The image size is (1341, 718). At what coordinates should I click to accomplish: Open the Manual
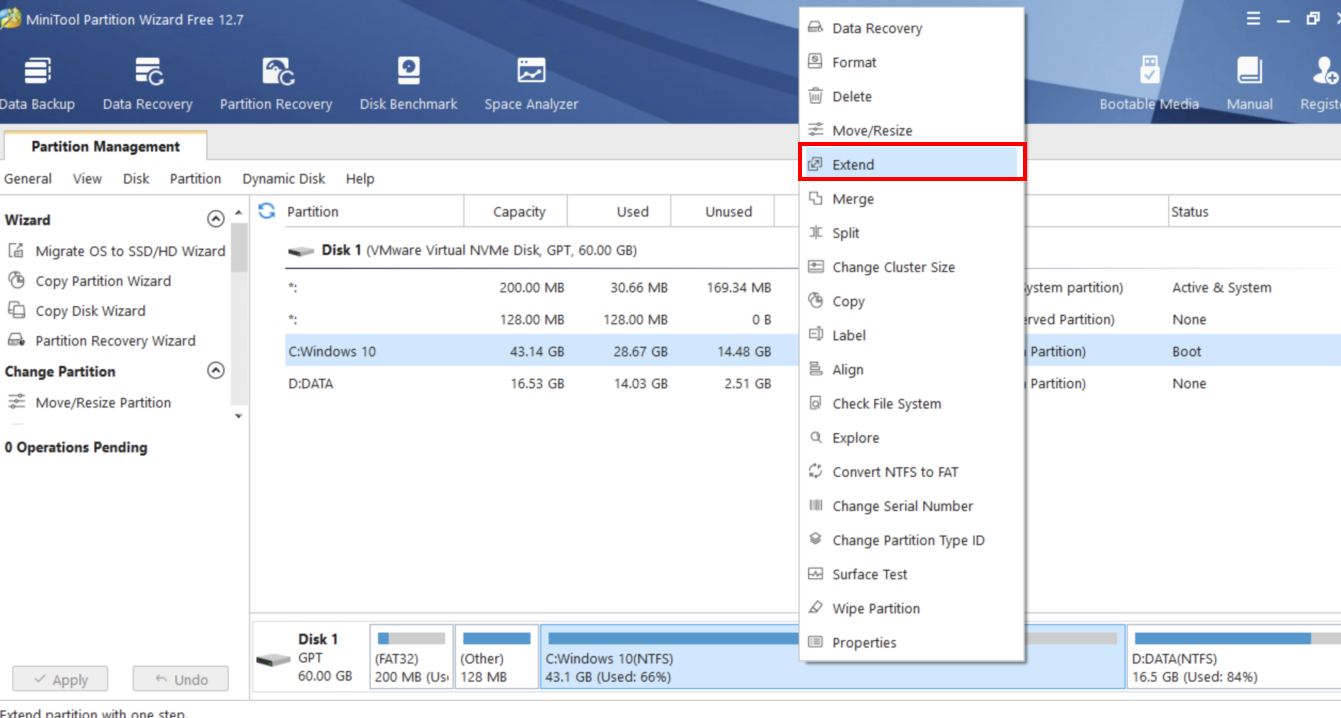coord(1249,80)
